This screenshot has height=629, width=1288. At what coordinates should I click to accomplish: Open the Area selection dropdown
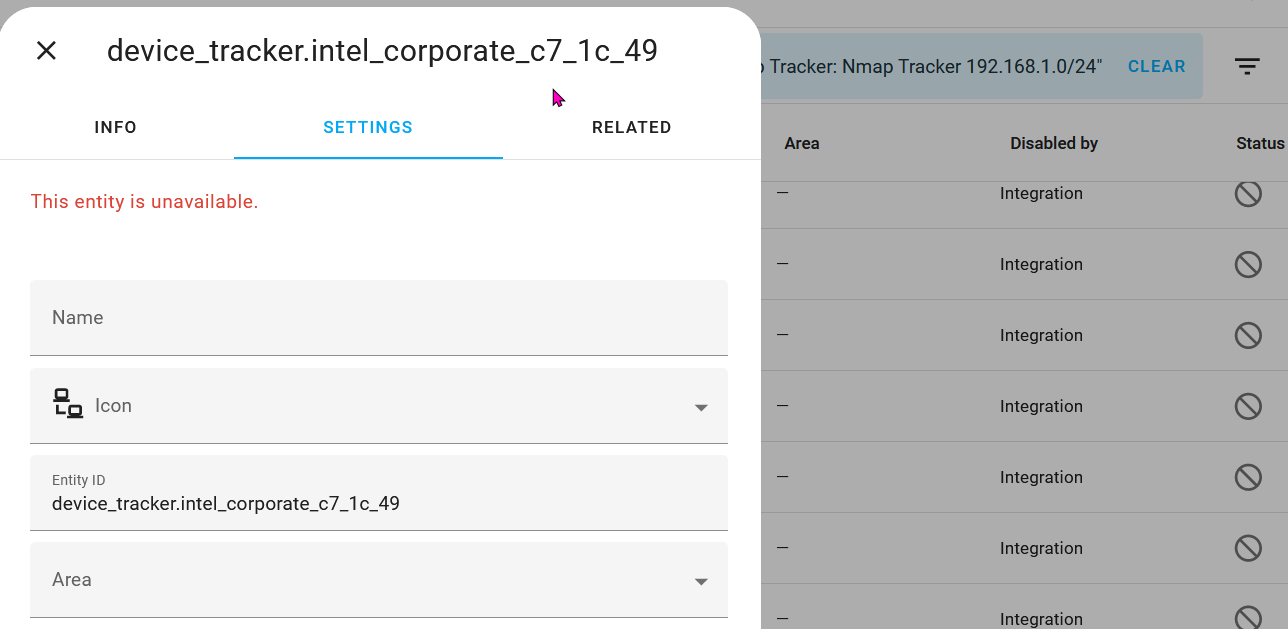(x=379, y=580)
